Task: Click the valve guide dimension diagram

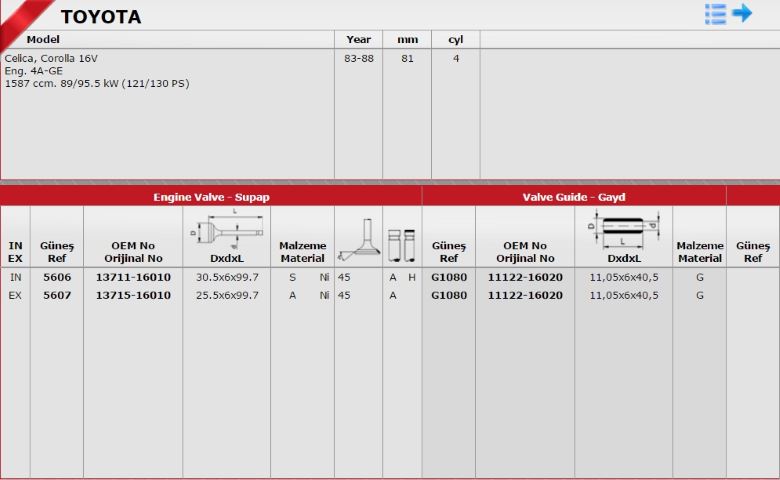Action: point(623,229)
